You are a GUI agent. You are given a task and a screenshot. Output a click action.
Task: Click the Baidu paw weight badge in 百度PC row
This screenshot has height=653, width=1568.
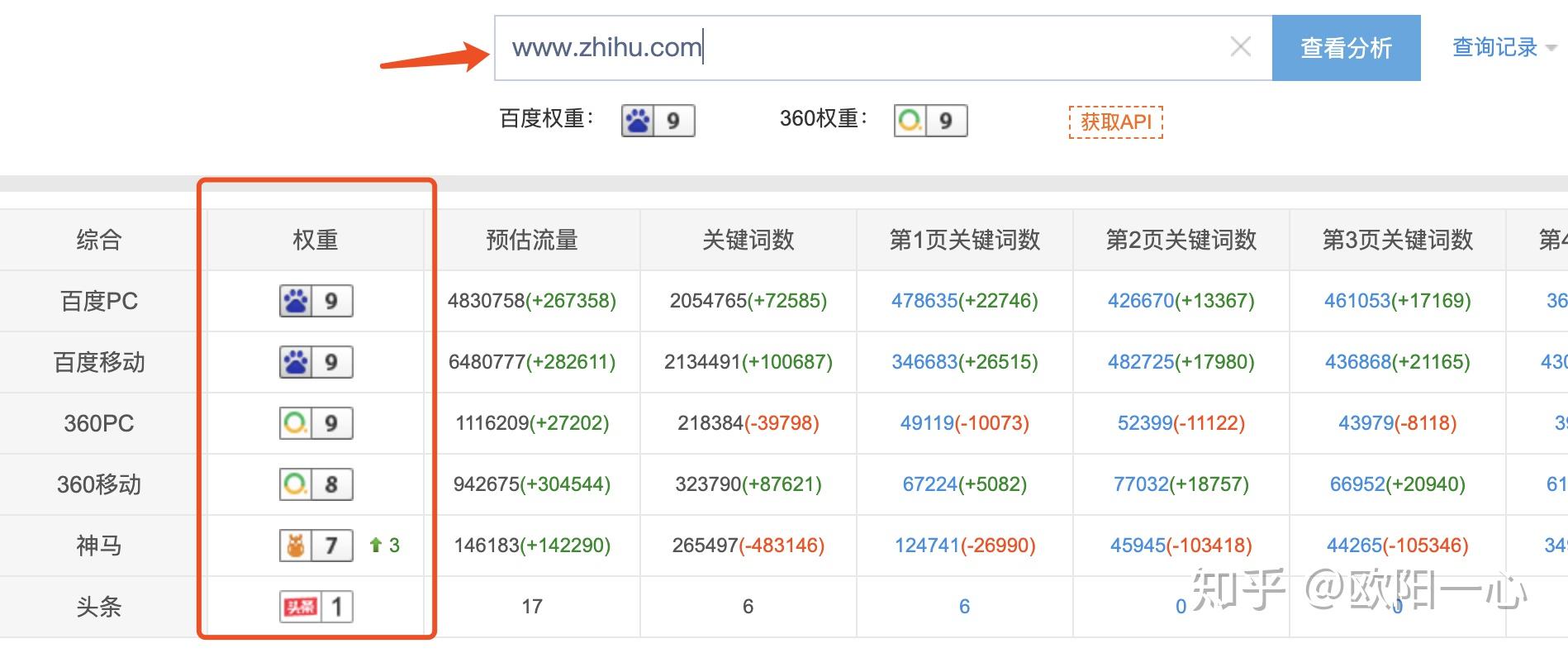click(316, 301)
